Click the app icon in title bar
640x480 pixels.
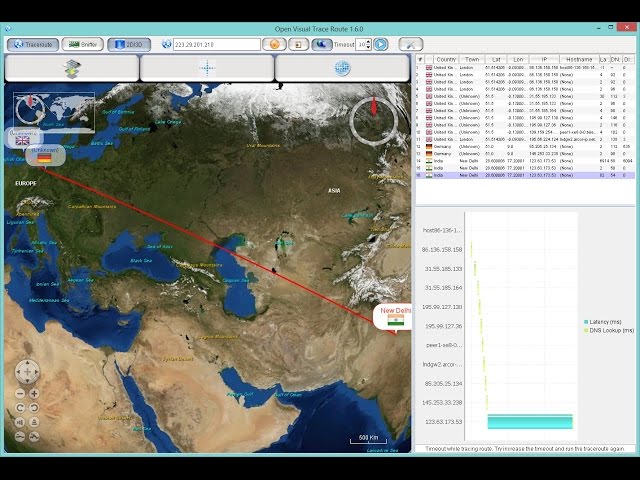[7, 29]
